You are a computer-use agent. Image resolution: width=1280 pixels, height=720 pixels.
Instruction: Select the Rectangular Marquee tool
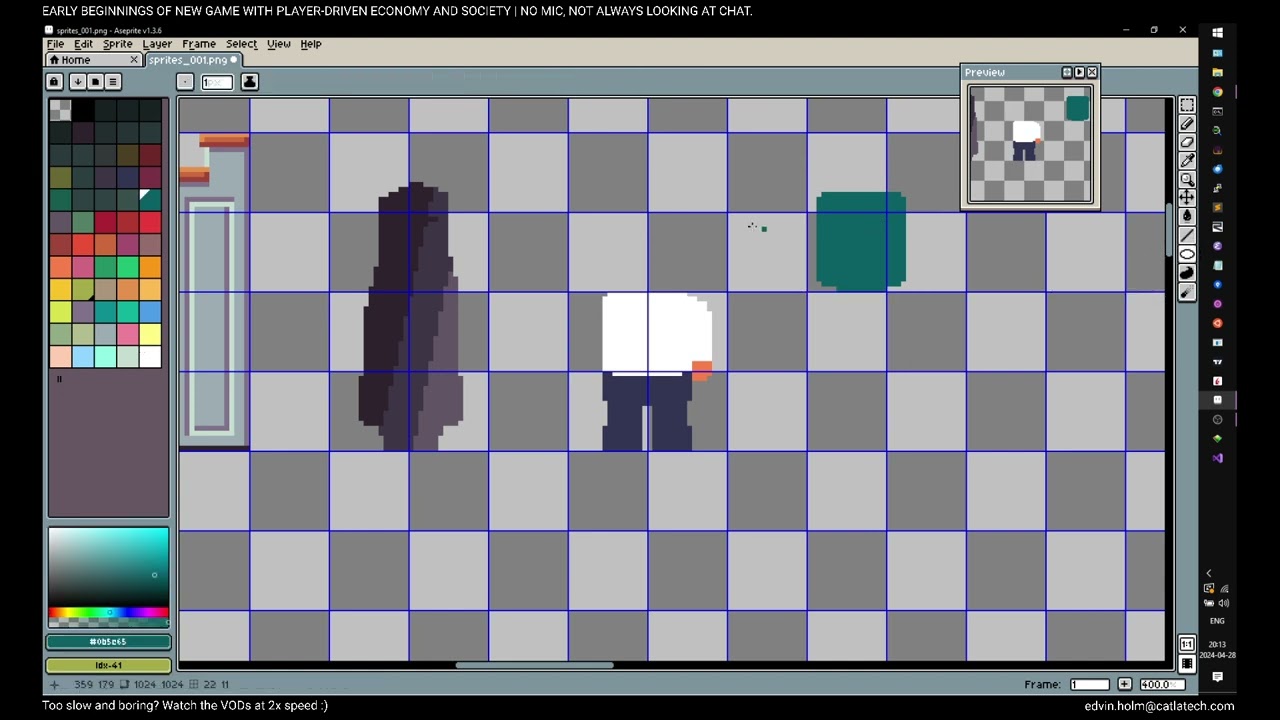pyautogui.click(x=1187, y=105)
